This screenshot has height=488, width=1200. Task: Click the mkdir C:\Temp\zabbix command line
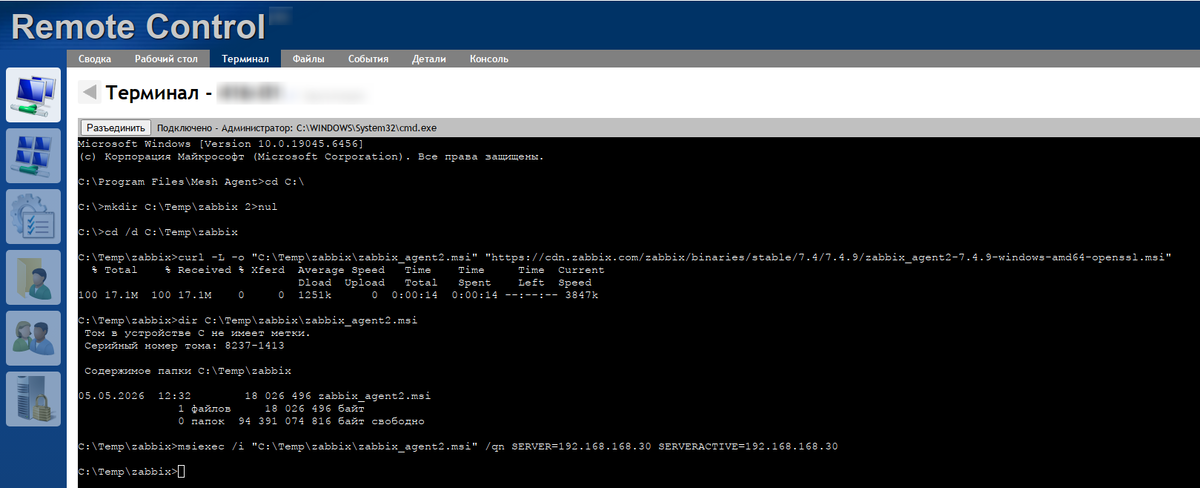(180, 207)
